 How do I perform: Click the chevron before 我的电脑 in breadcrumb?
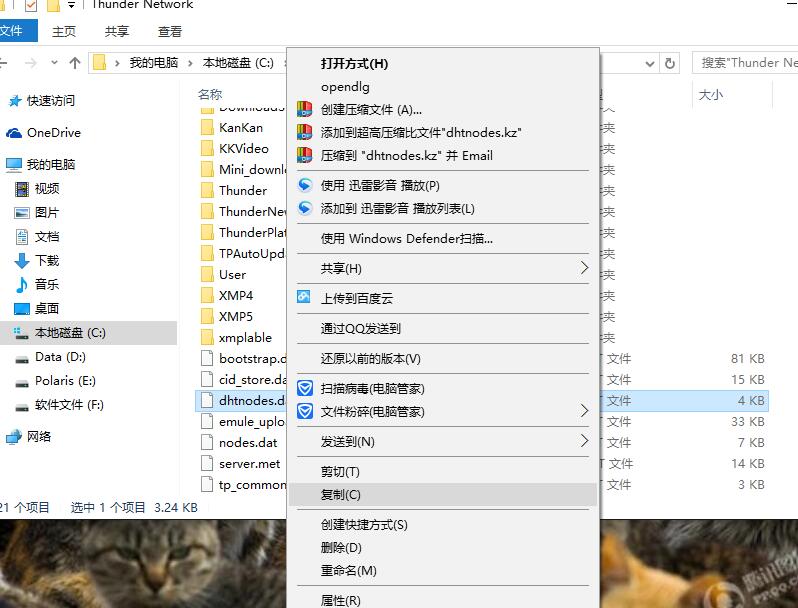(118, 63)
